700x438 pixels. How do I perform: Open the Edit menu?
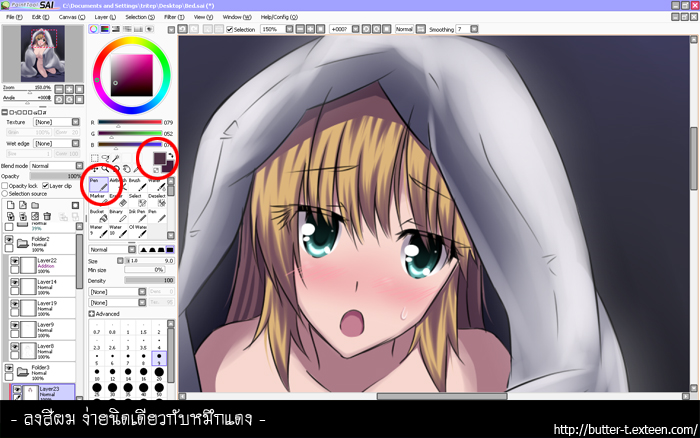pyautogui.click(x=40, y=17)
